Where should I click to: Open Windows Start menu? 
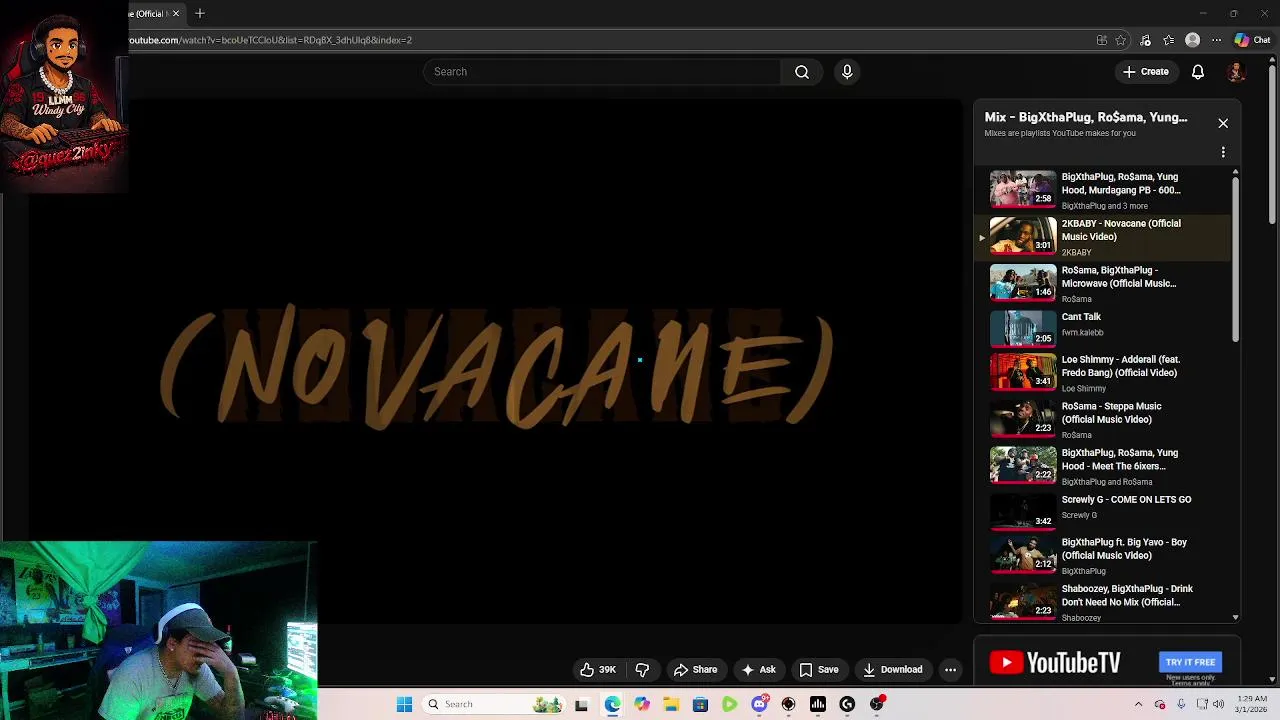pos(404,704)
